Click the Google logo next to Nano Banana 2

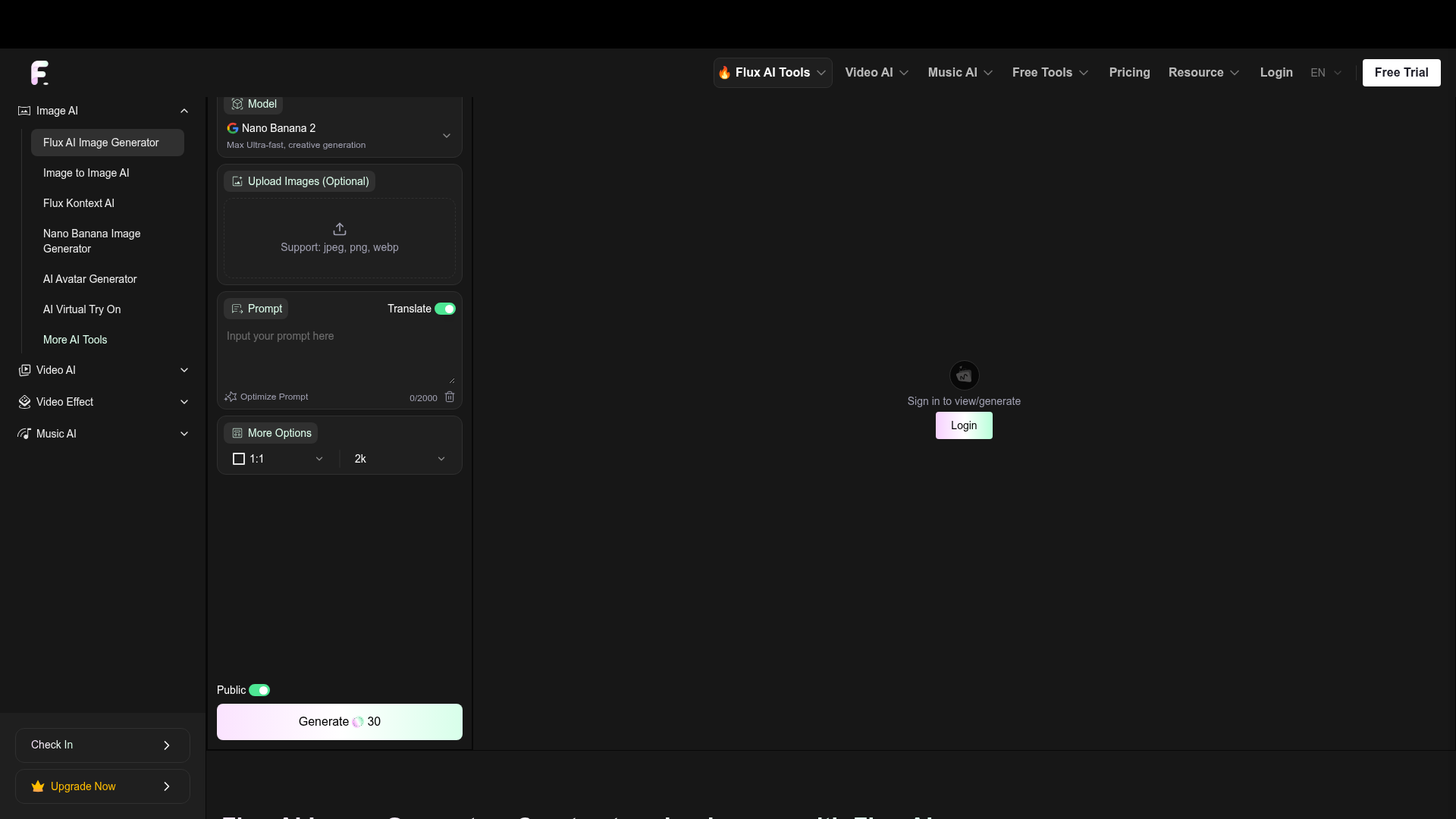coord(233,128)
